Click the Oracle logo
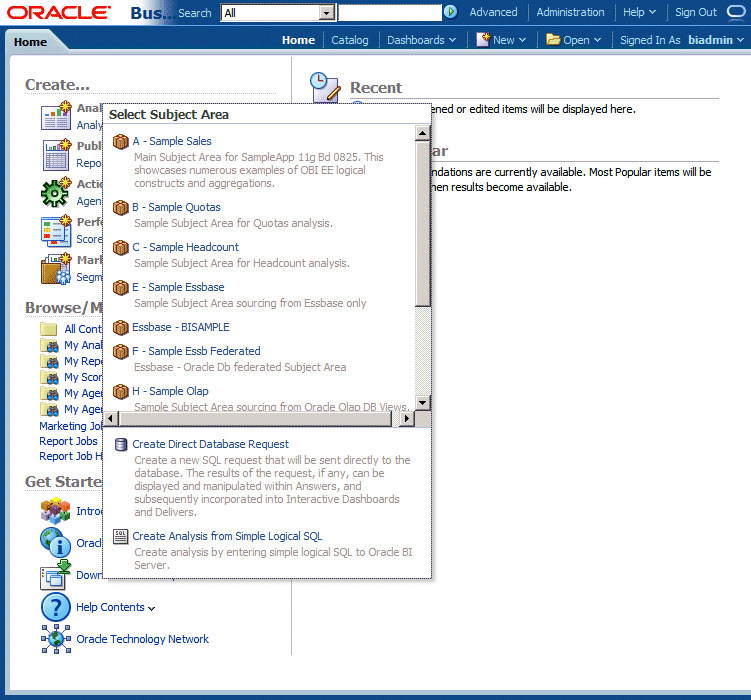 (58, 12)
